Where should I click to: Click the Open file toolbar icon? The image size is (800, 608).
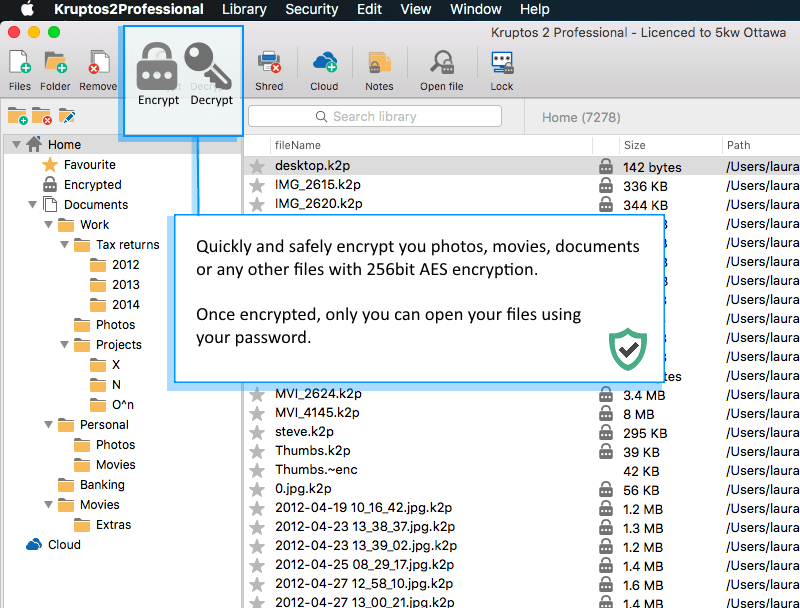point(441,65)
